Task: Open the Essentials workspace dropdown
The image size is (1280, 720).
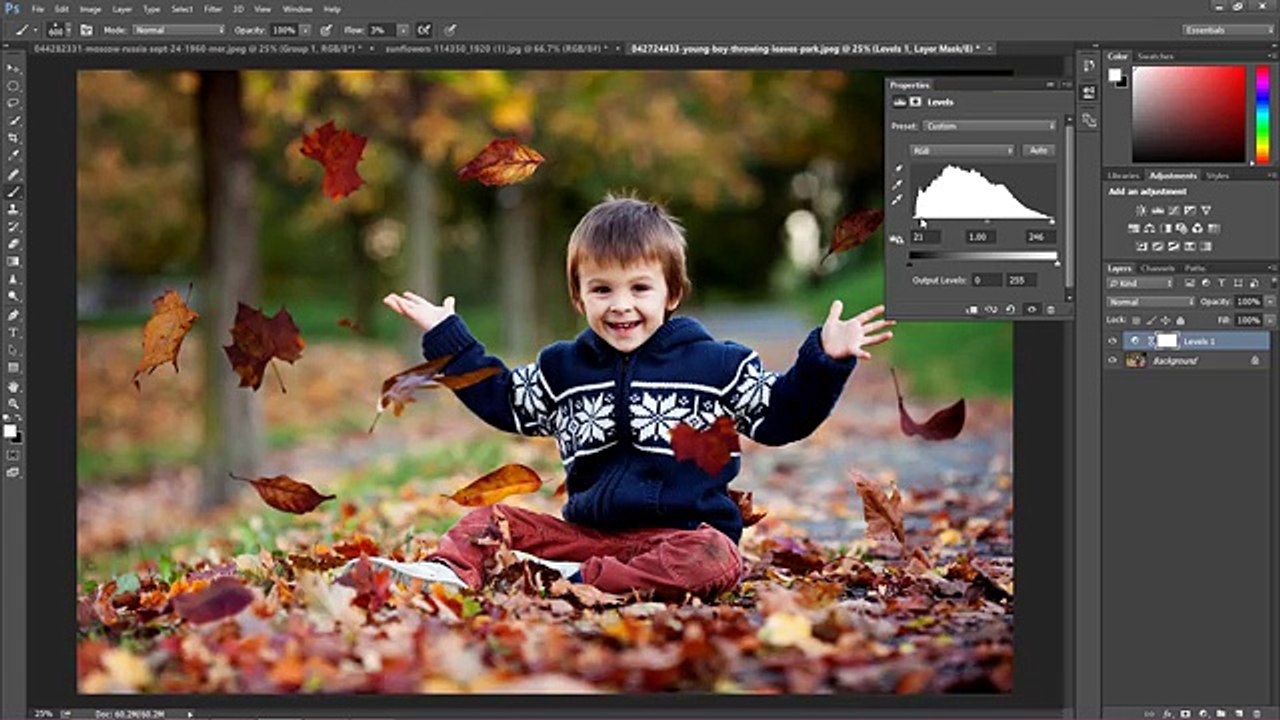Action: pyautogui.click(x=1228, y=30)
